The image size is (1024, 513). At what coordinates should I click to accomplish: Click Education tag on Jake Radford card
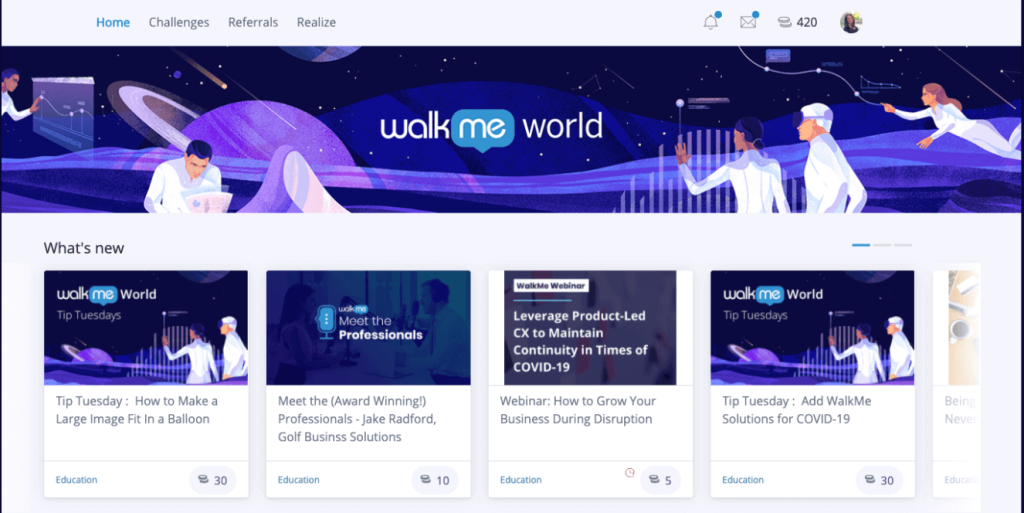pyautogui.click(x=299, y=480)
